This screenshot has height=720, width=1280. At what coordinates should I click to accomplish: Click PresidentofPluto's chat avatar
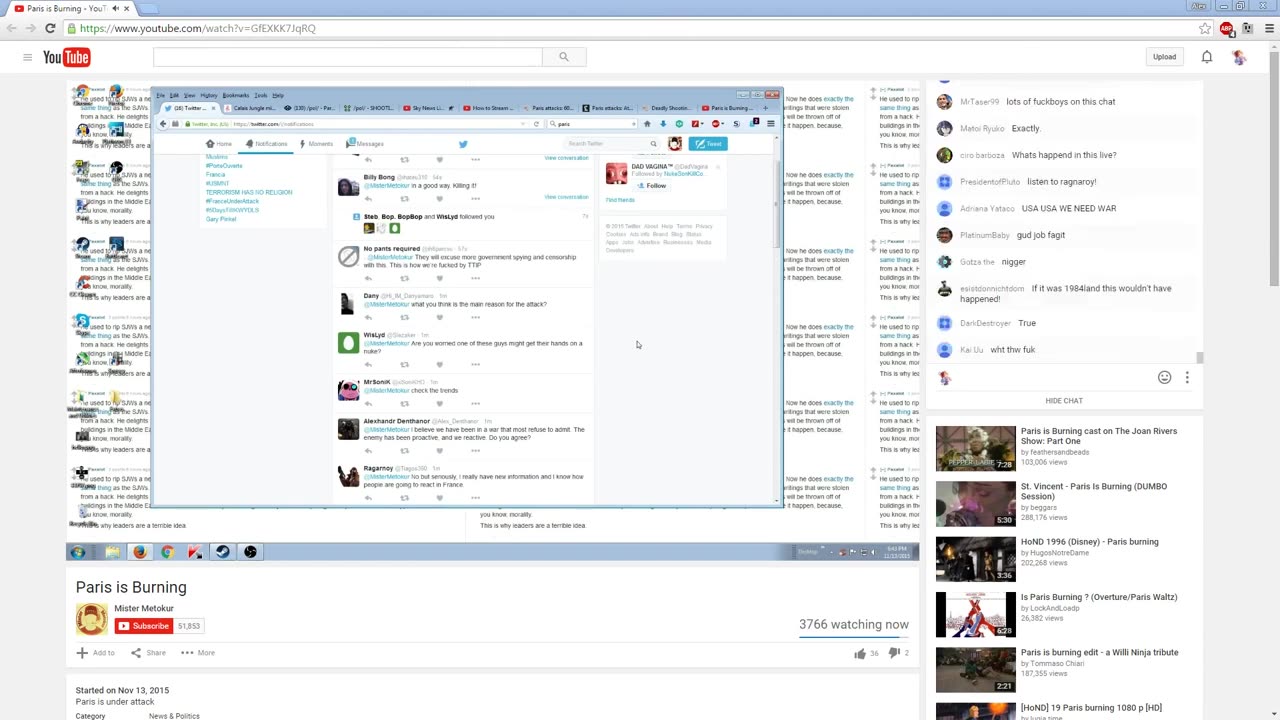point(944,182)
